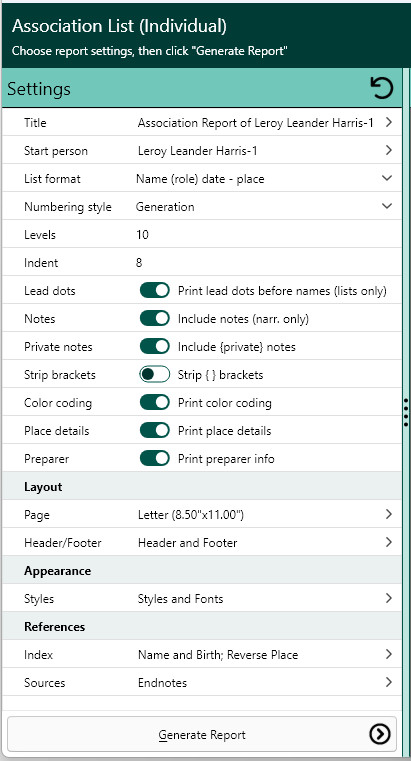This screenshot has height=761, width=411.
Task: Turn off the Lead dots switch
Action: [x=155, y=290]
